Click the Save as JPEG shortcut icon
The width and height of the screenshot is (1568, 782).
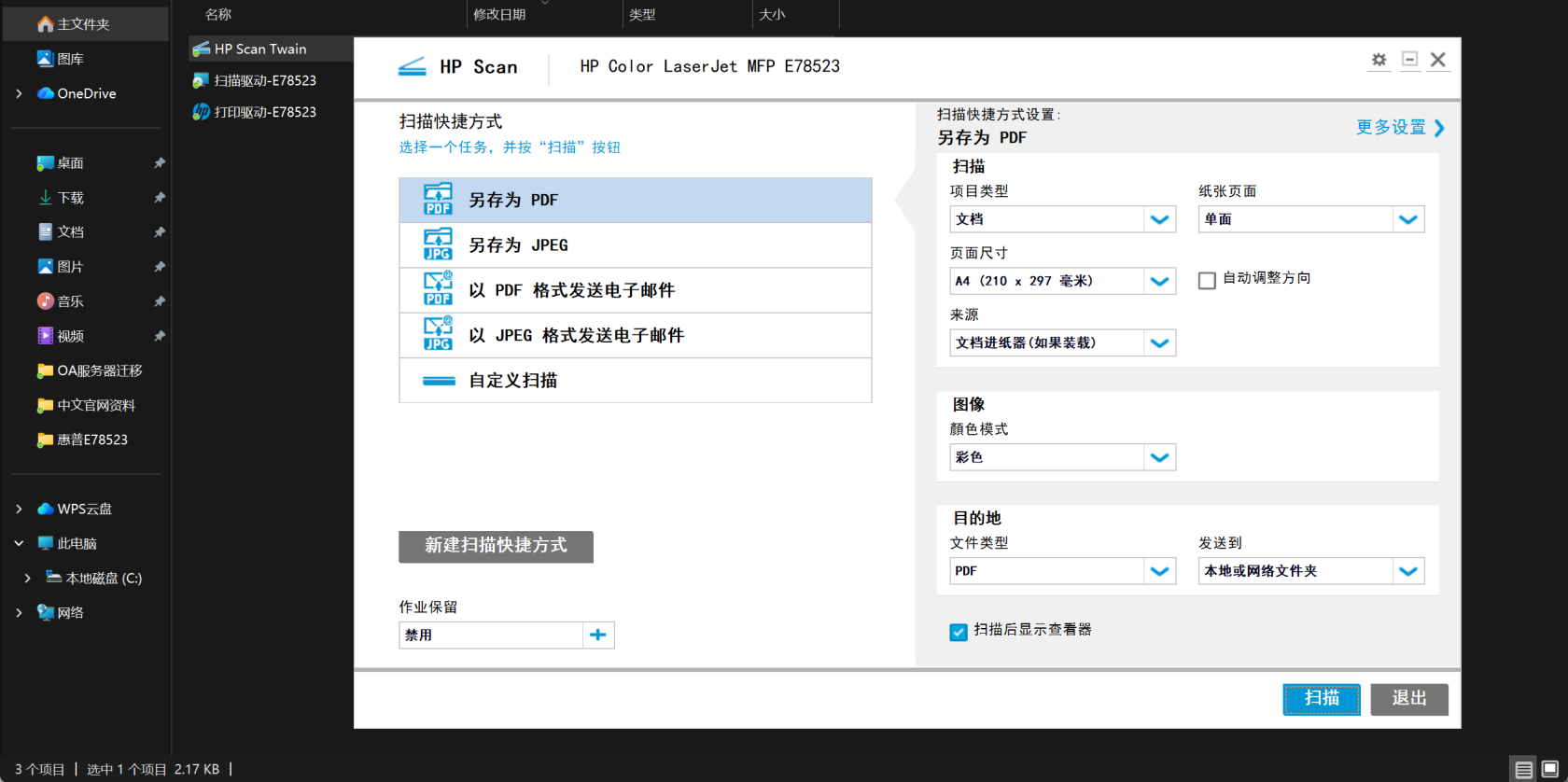(438, 244)
